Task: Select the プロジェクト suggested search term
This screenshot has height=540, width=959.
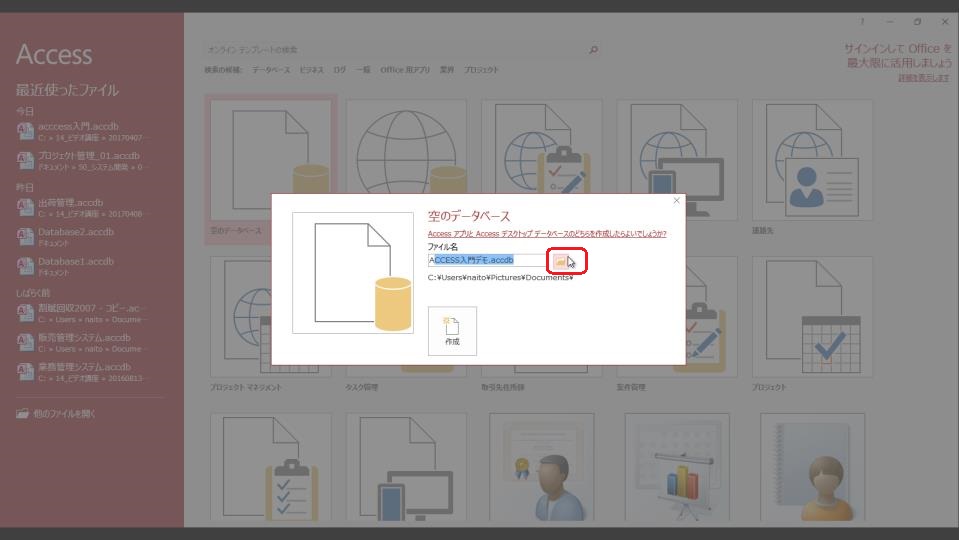Action: (x=481, y=70)
